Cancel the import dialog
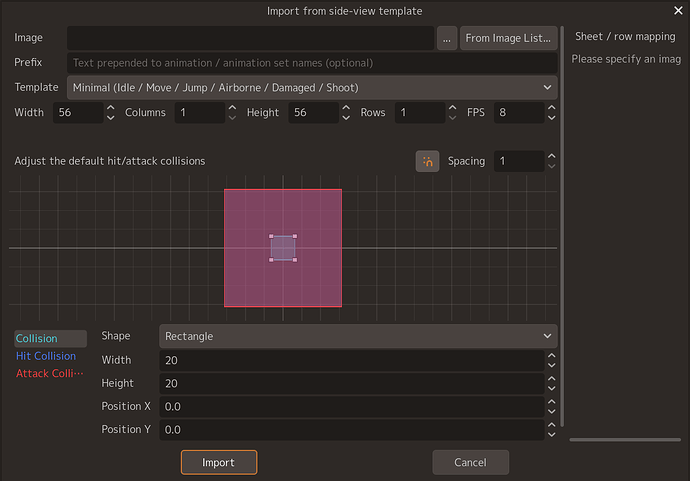The height and width of the screenshot is (481, 690). [470, 462]
